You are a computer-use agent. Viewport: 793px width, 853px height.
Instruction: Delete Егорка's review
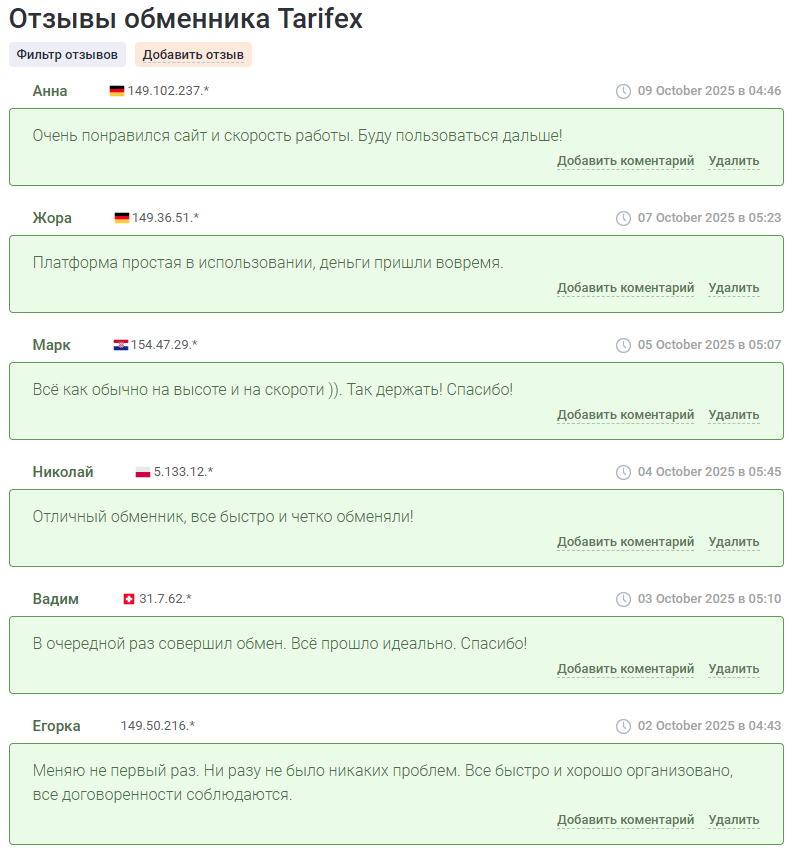pyautogui.click(x=733, y=820)
